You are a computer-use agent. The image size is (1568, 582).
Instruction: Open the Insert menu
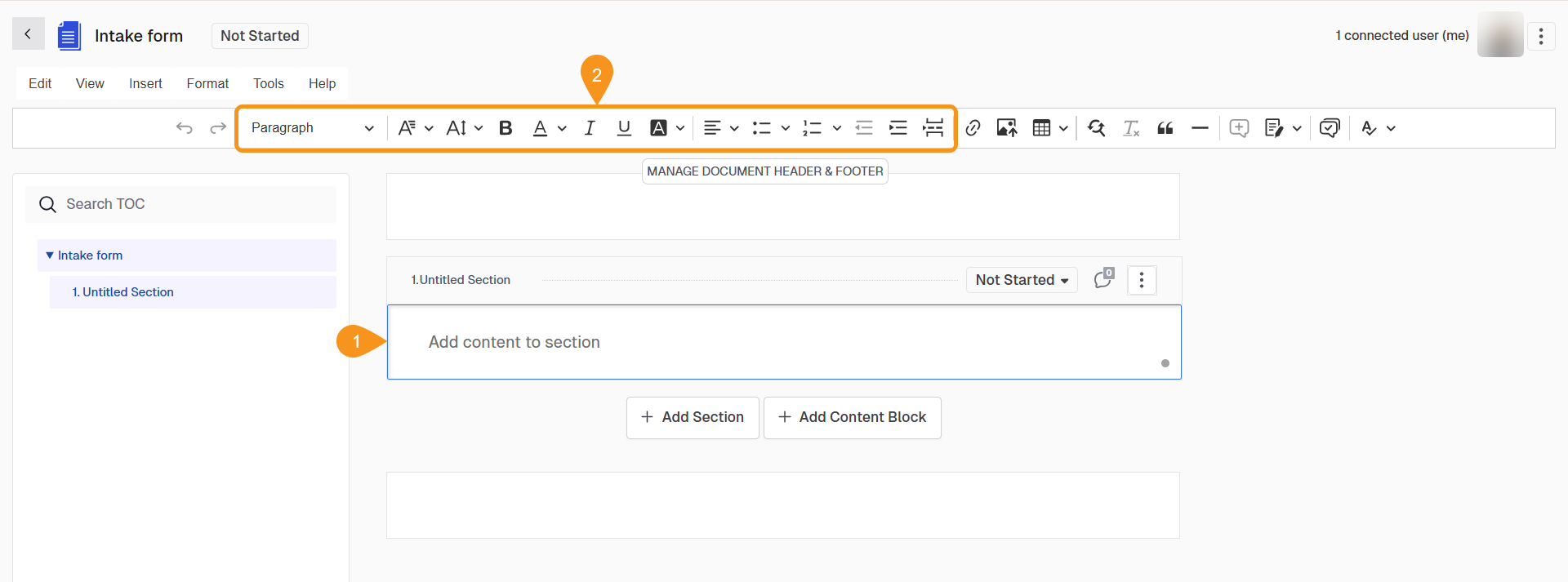145,83
